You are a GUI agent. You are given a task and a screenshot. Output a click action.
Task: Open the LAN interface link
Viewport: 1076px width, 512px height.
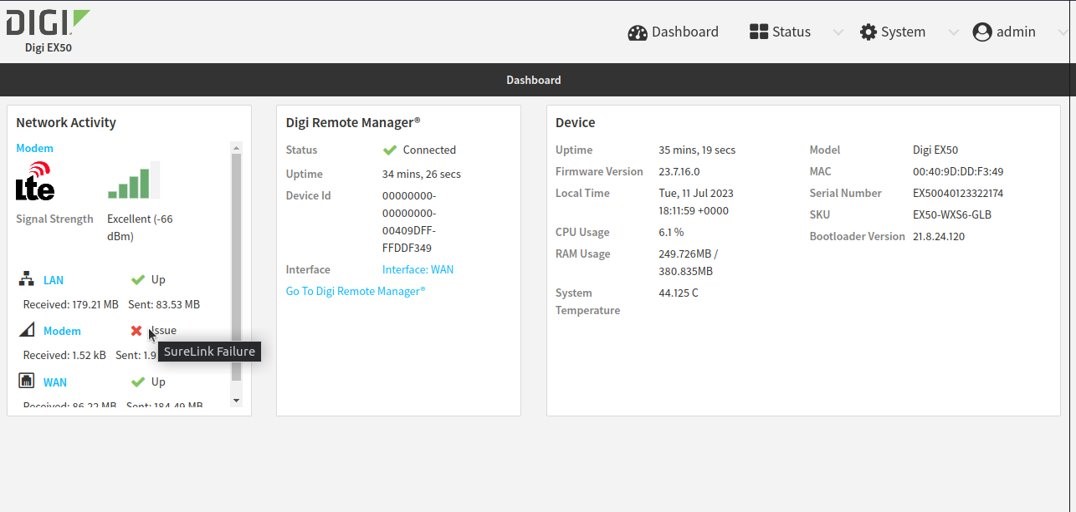coord(54,280)
